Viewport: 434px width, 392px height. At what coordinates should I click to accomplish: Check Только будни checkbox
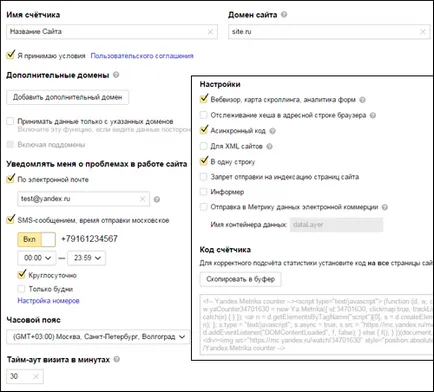[x=21, y=289]
